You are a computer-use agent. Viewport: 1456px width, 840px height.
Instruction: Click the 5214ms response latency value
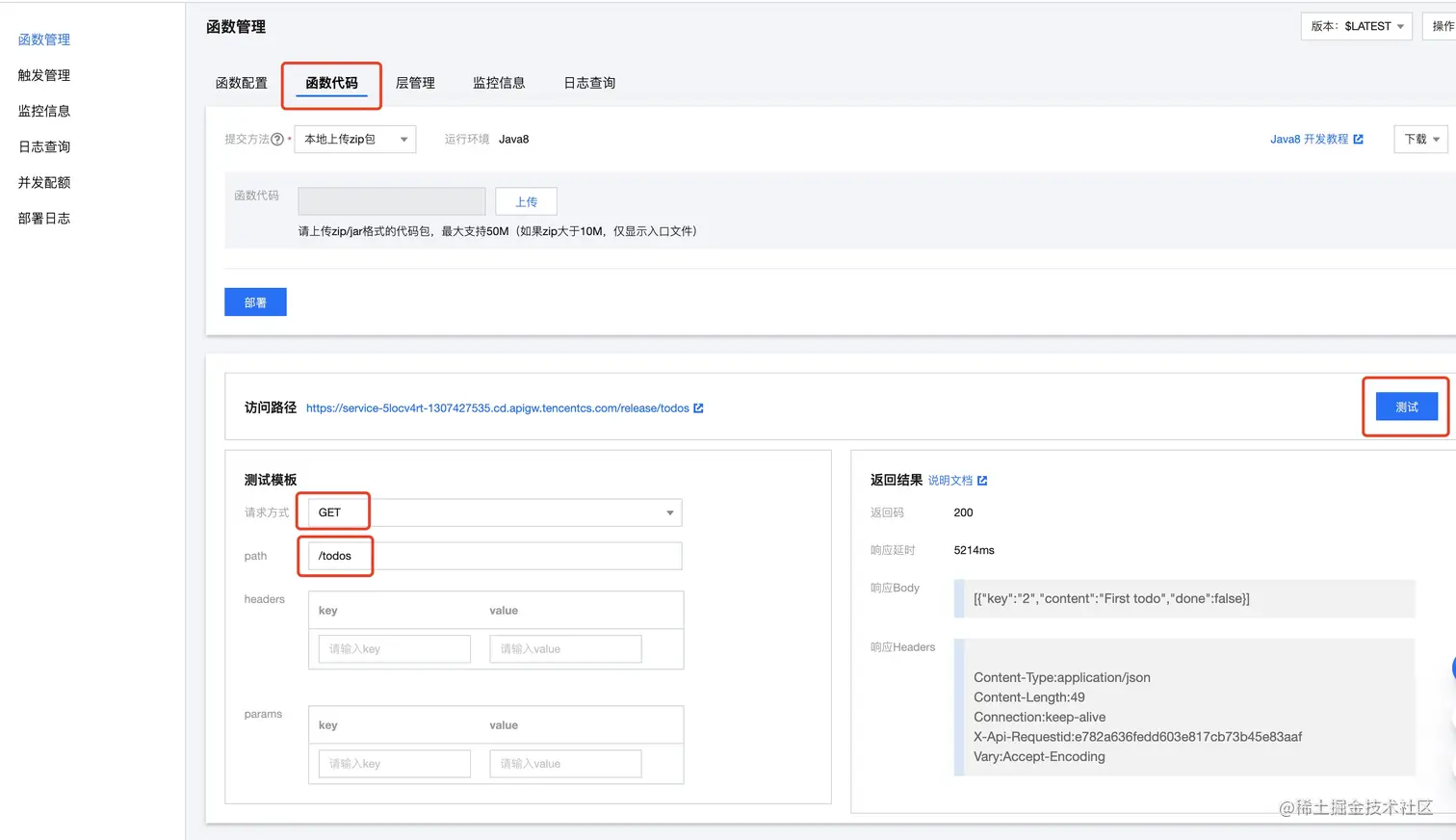coord(974,550)
